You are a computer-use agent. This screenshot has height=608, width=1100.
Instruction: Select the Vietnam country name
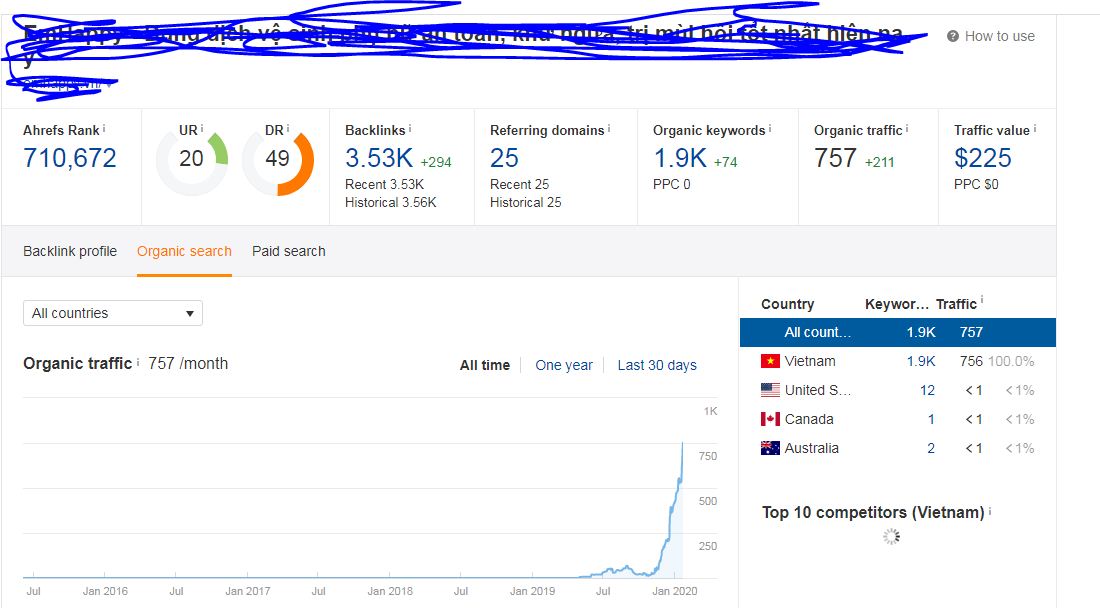click(810, 361)
